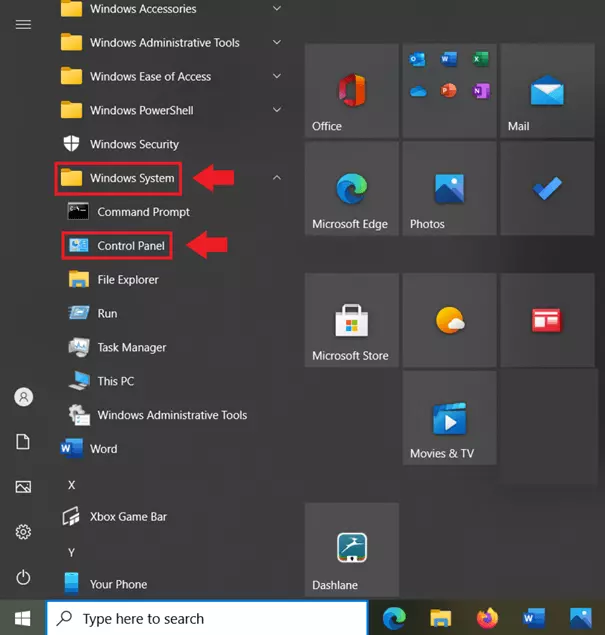Expand Windows Accessories folder chevron
This screenshot has width=605, height=635.
[277, 8]
